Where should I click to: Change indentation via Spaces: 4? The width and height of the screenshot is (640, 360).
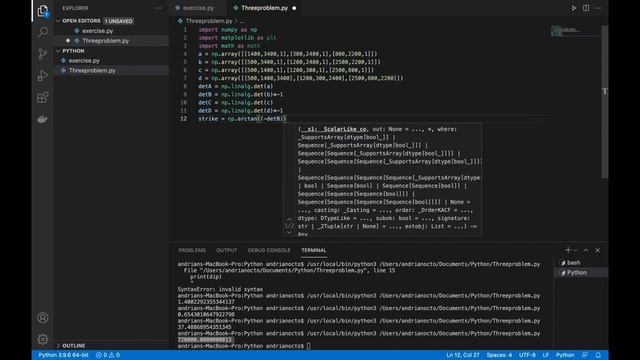point(499,355)
